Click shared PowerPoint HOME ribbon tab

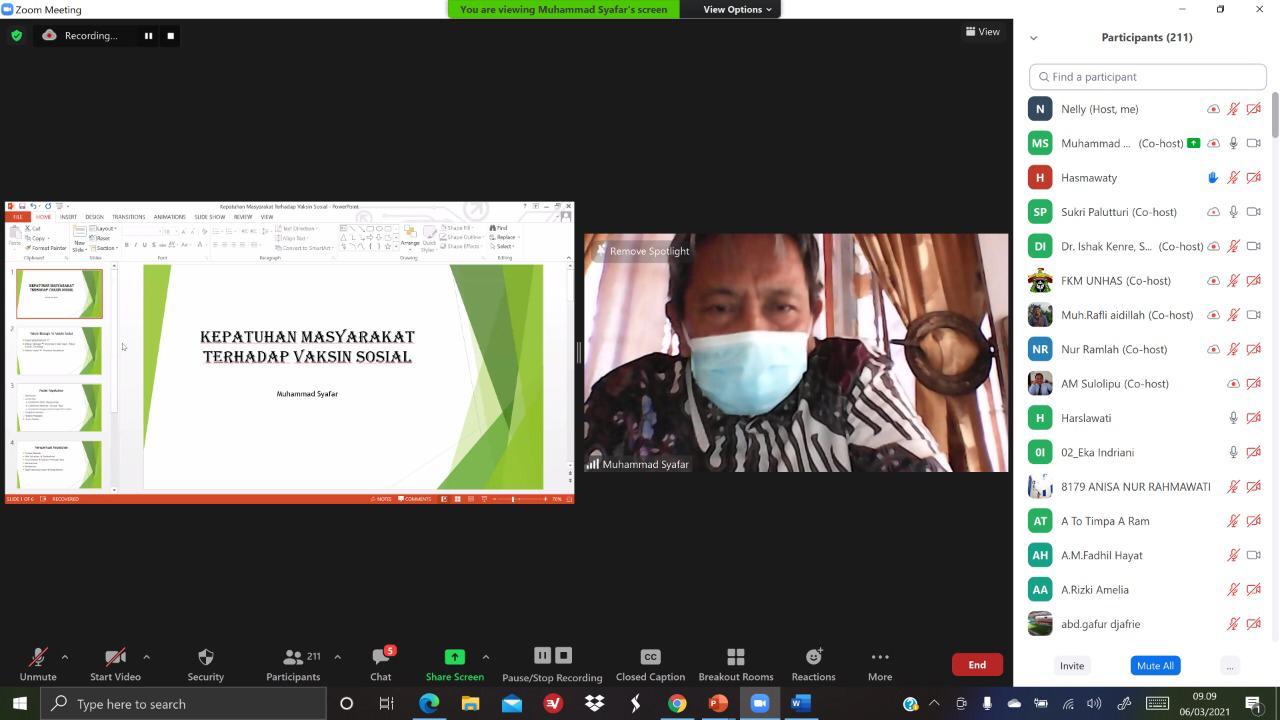(43, 217)
